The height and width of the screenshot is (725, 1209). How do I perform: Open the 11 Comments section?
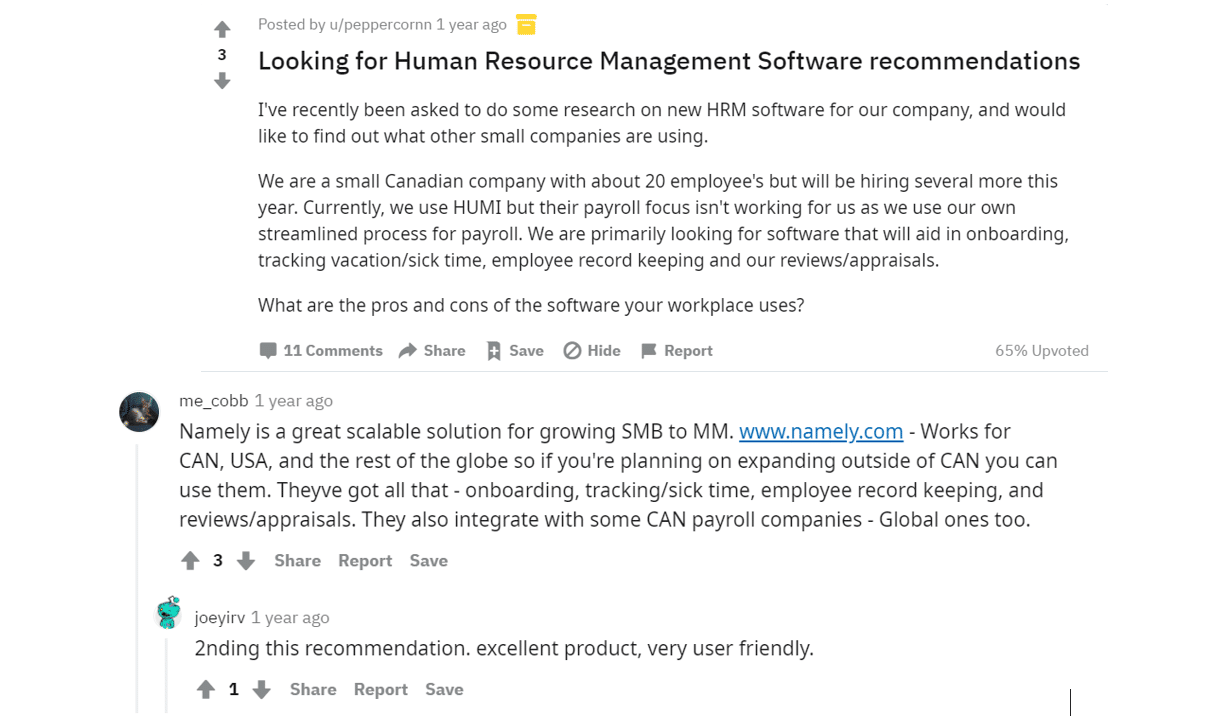[x=321, y=350]
